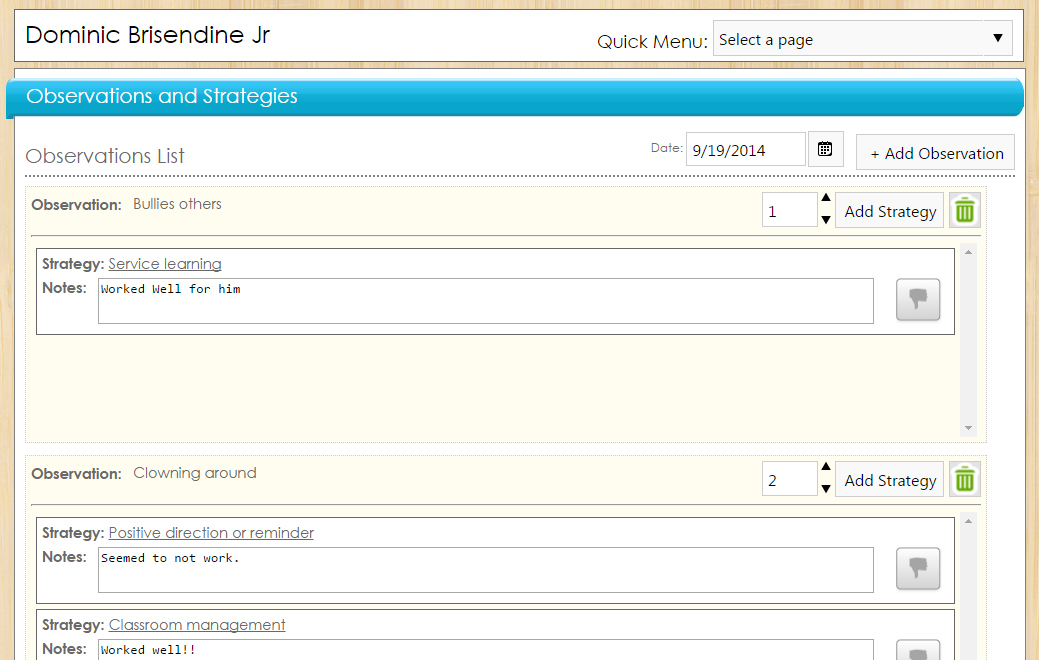Delete the Clowning around observation

tap(964, 480)
